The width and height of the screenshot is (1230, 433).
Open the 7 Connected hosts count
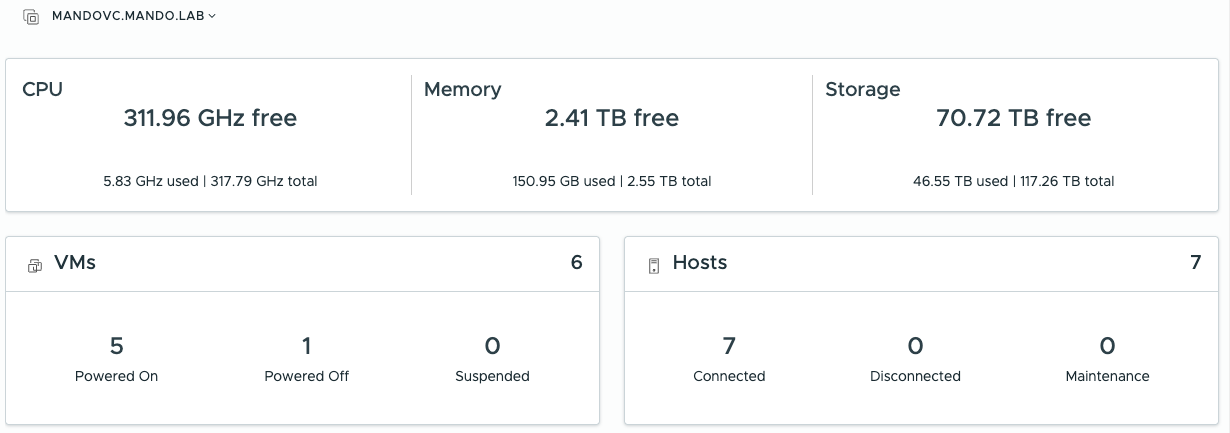coord(729,346)
